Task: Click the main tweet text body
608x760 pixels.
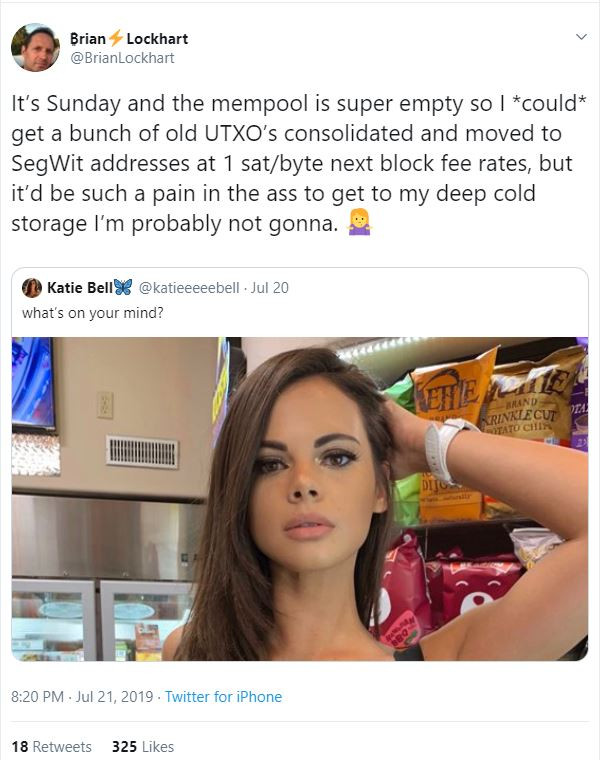Action: [x=299, y=163]
